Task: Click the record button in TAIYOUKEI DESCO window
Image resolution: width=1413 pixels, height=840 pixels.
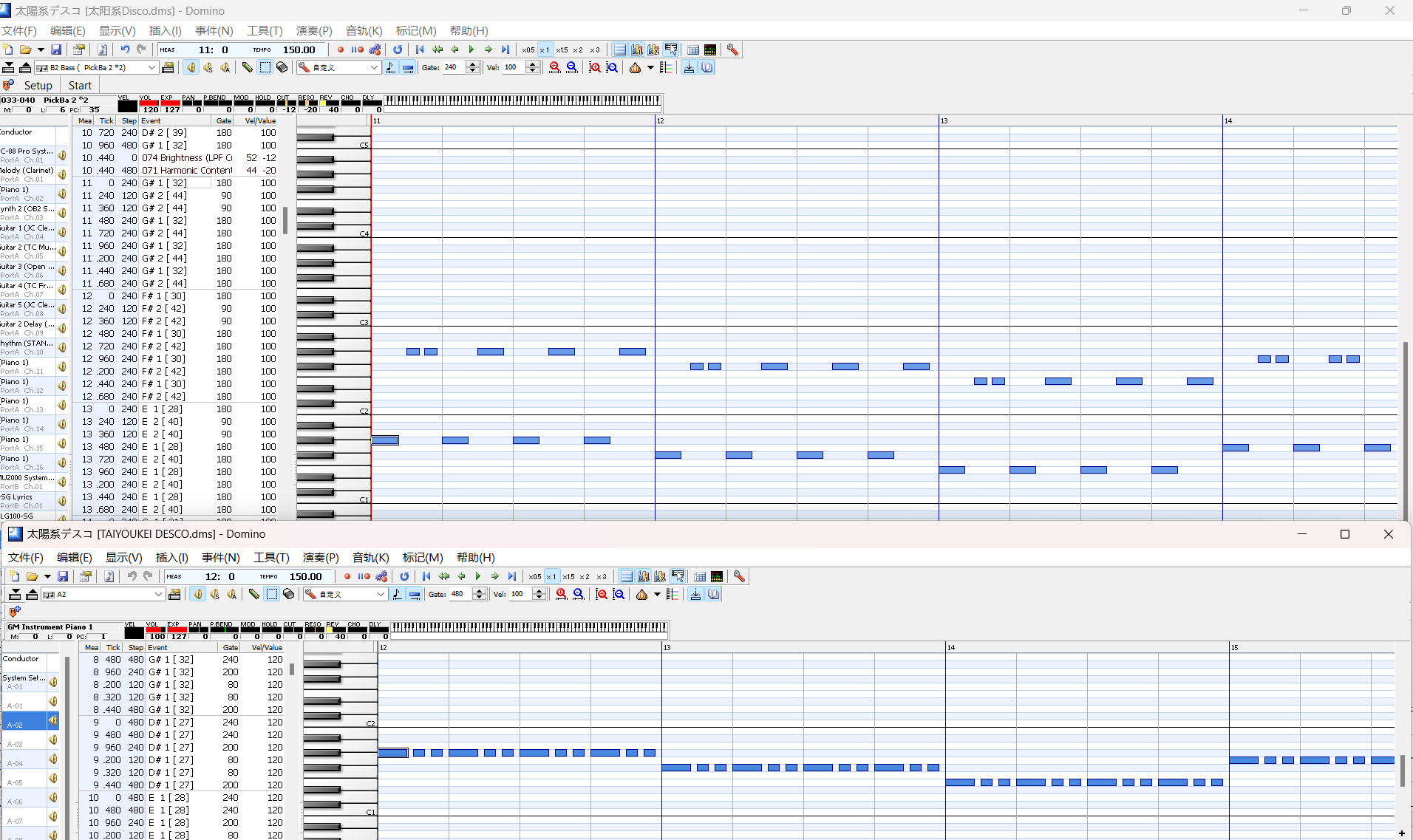Action: point(347,576)
